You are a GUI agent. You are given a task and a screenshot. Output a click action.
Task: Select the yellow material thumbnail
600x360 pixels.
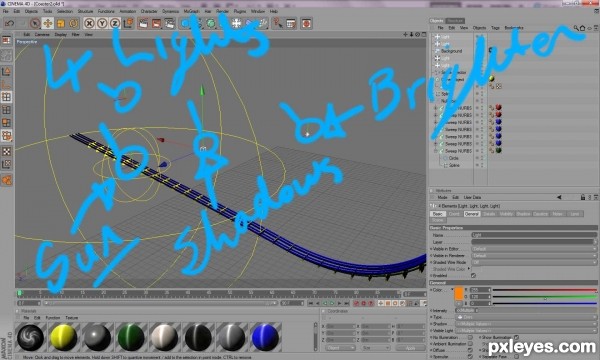pos(64,337)
